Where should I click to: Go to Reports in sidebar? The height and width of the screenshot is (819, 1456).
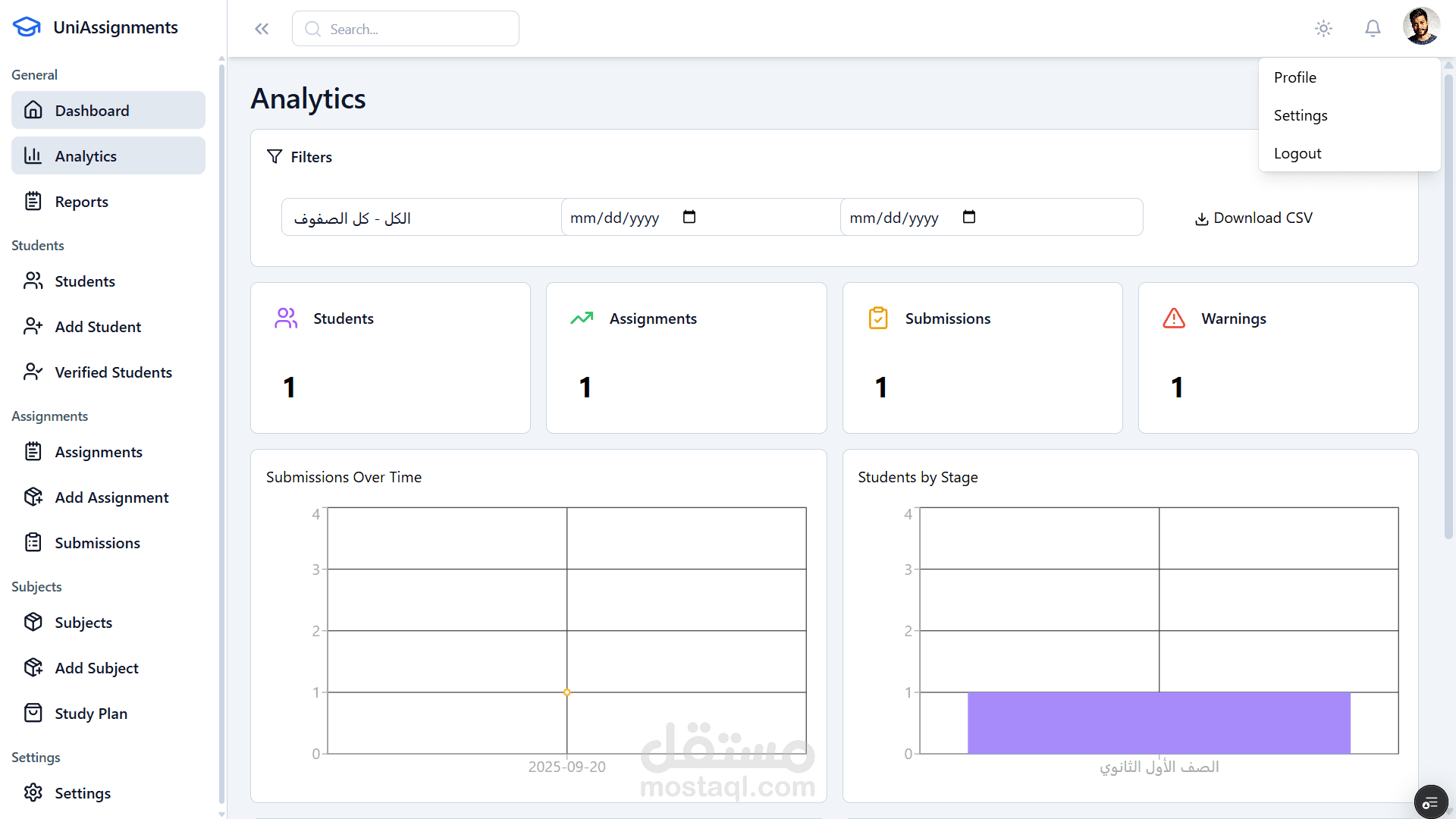[81, 202]
